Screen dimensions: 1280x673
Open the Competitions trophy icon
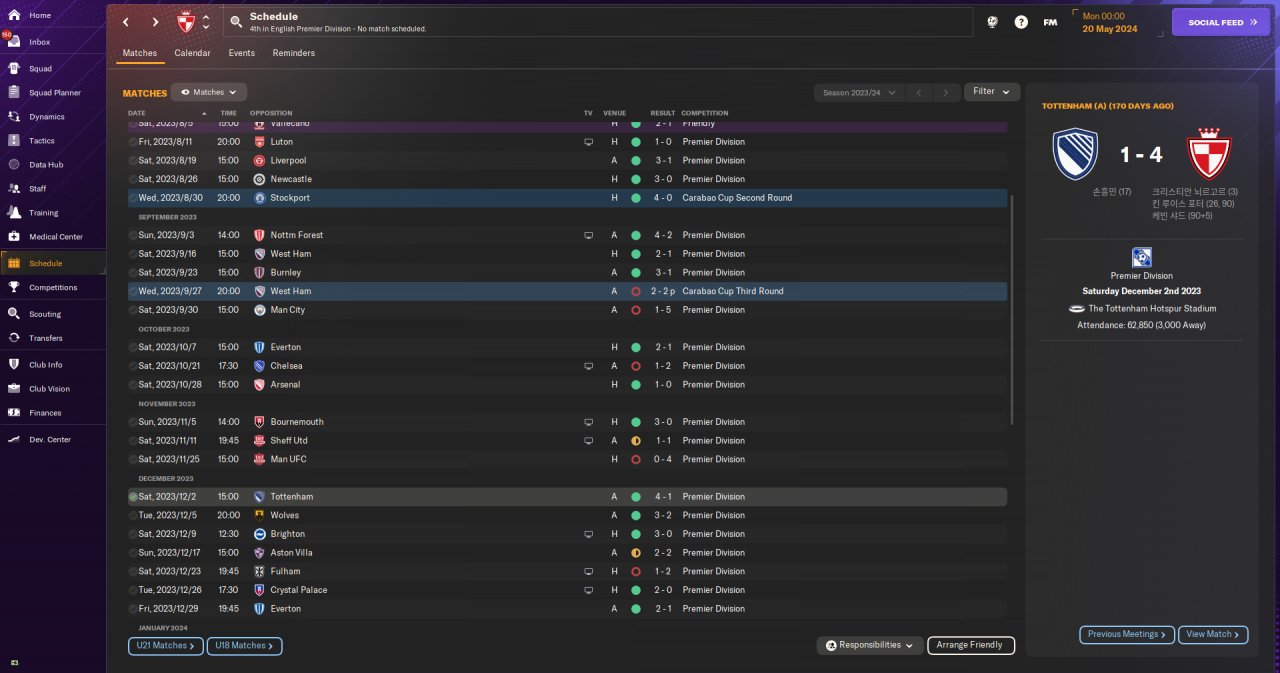(14, 287)
